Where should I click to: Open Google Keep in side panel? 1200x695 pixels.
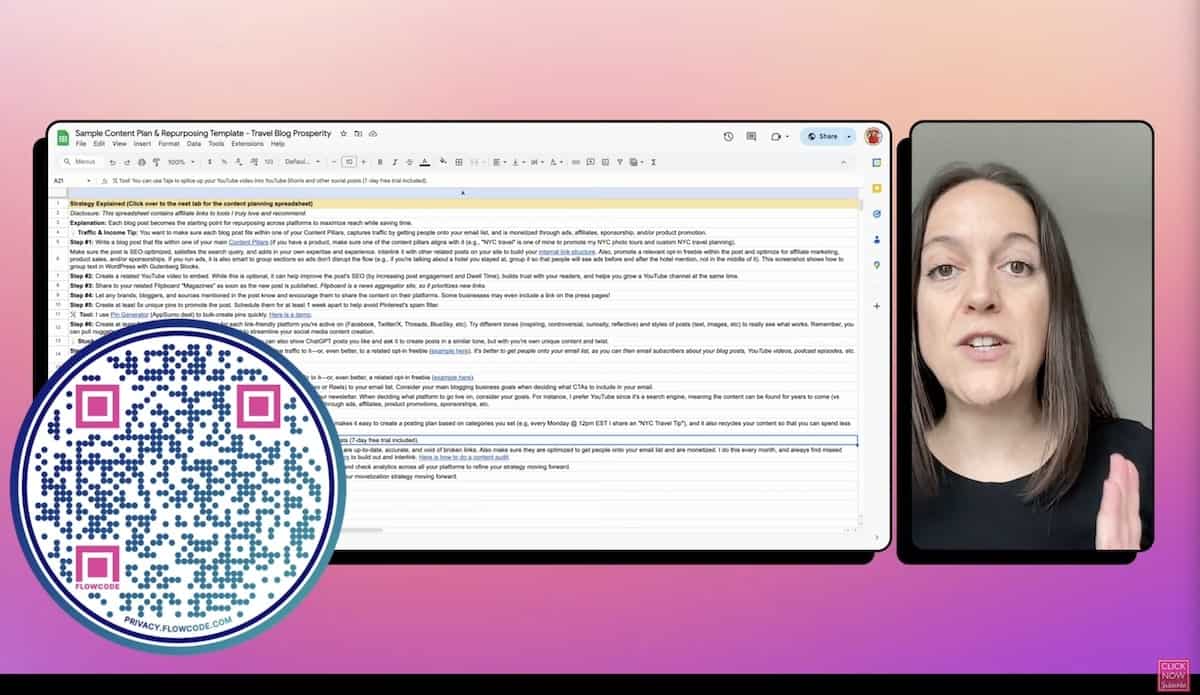876,188
